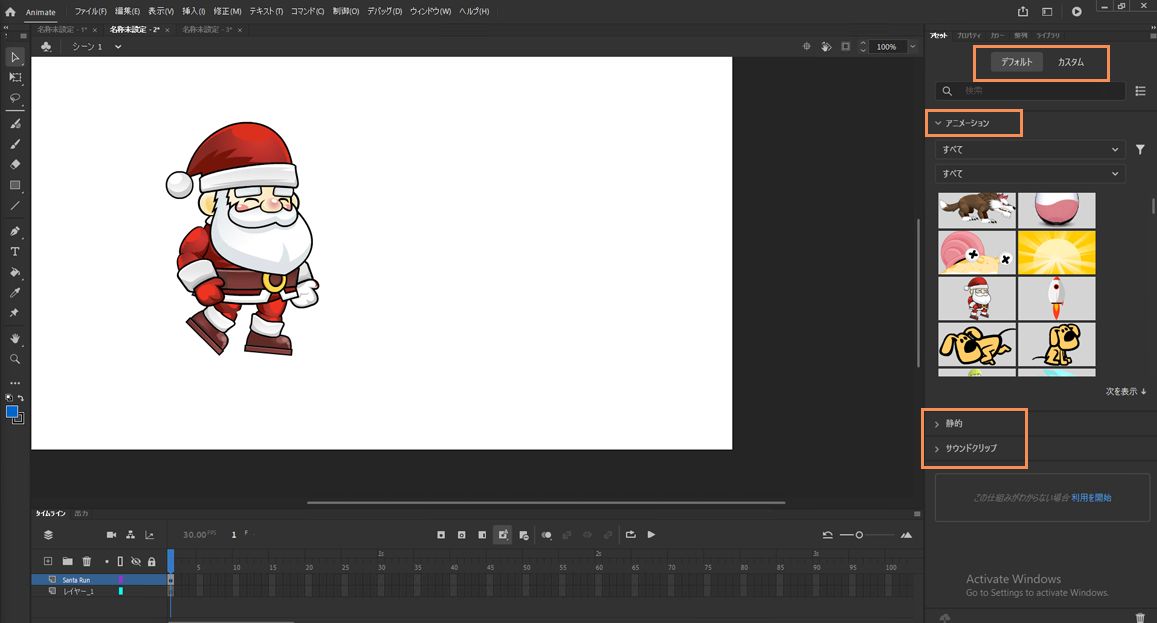Open the three-dot more tools menu
1157x623 pixels.
(x=15, y=383)
